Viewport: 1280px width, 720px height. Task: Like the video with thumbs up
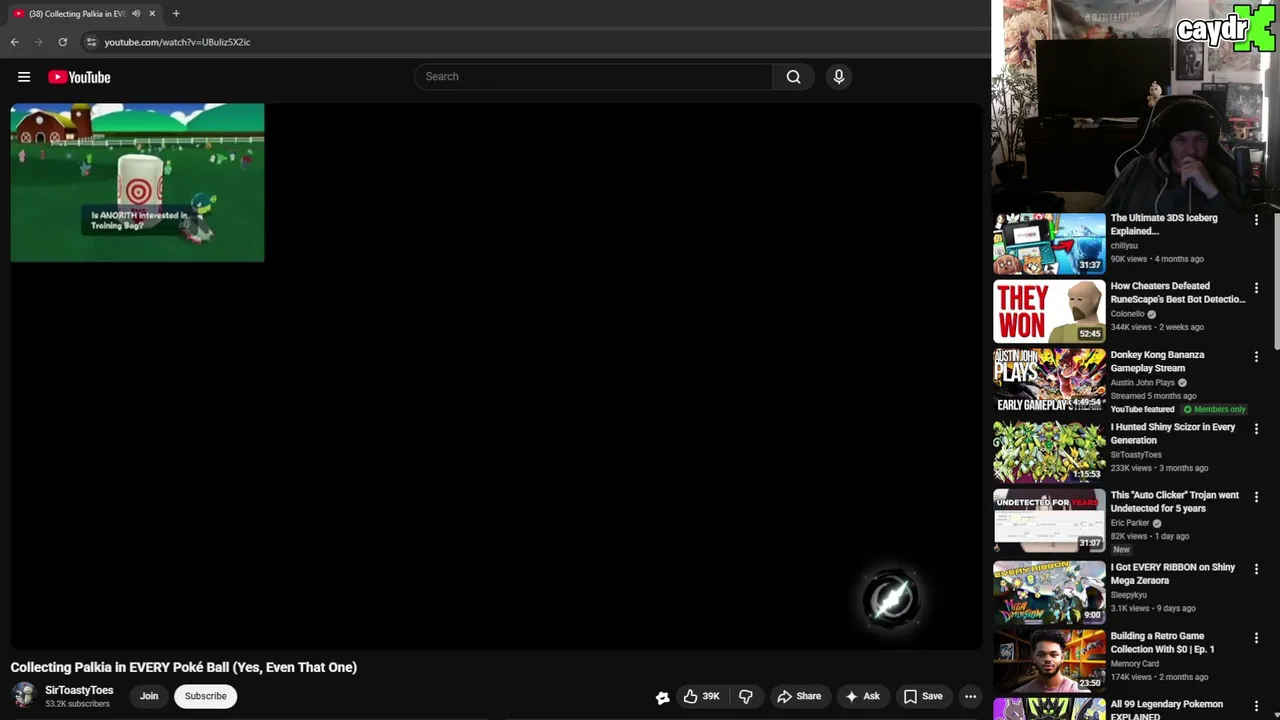(x=701, y=696)
